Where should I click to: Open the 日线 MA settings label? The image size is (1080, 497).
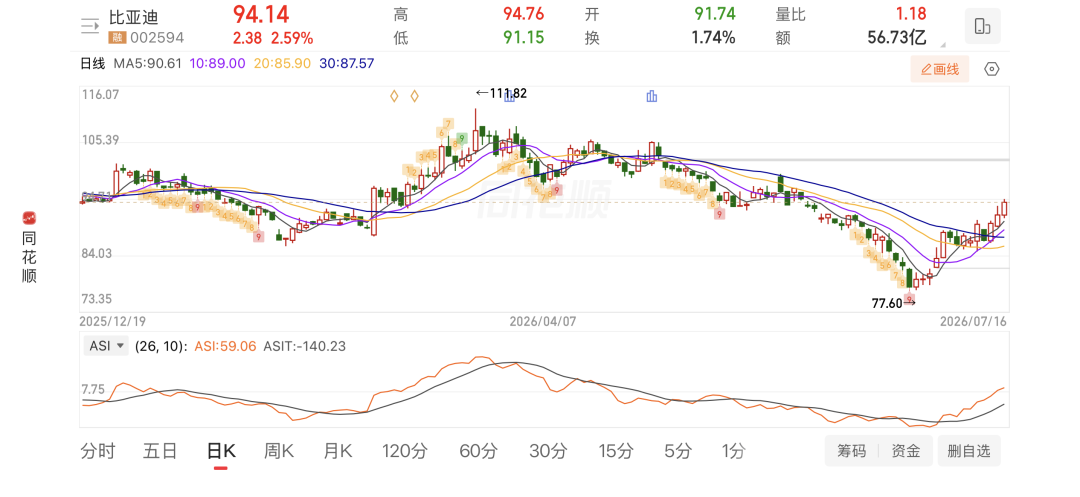[92, 63]
